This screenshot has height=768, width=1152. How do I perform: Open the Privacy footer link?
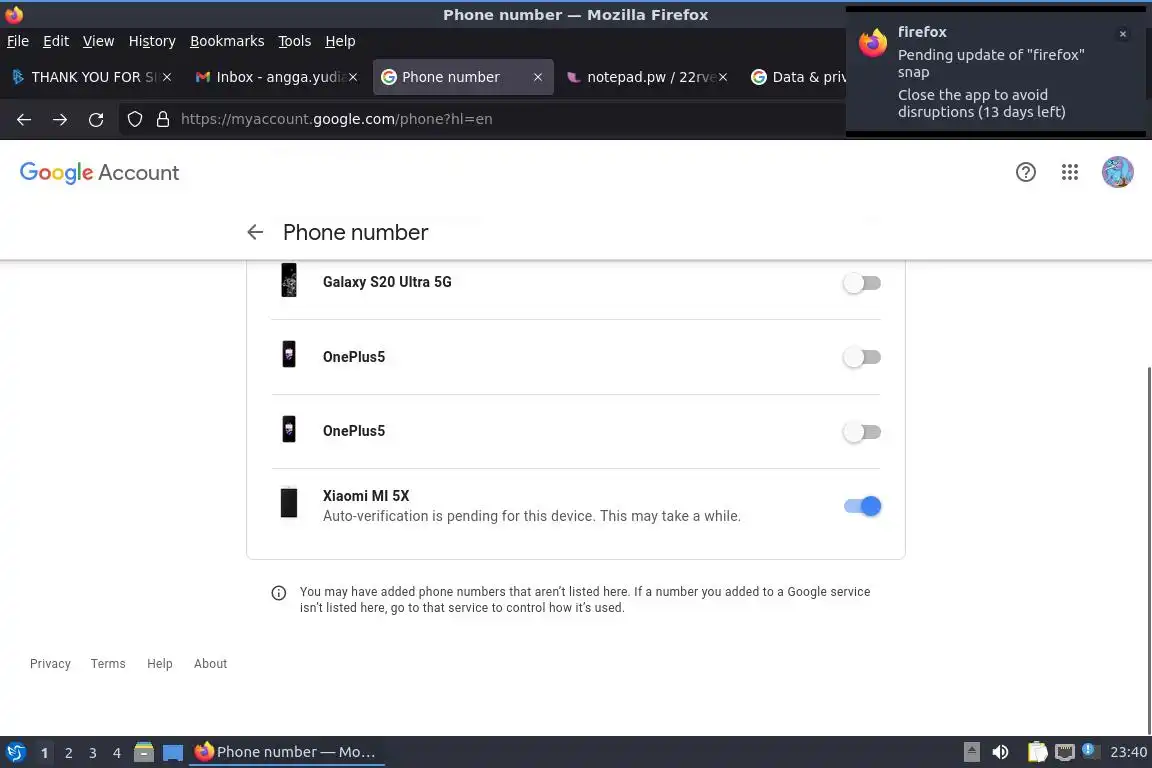tap(50, 664)
